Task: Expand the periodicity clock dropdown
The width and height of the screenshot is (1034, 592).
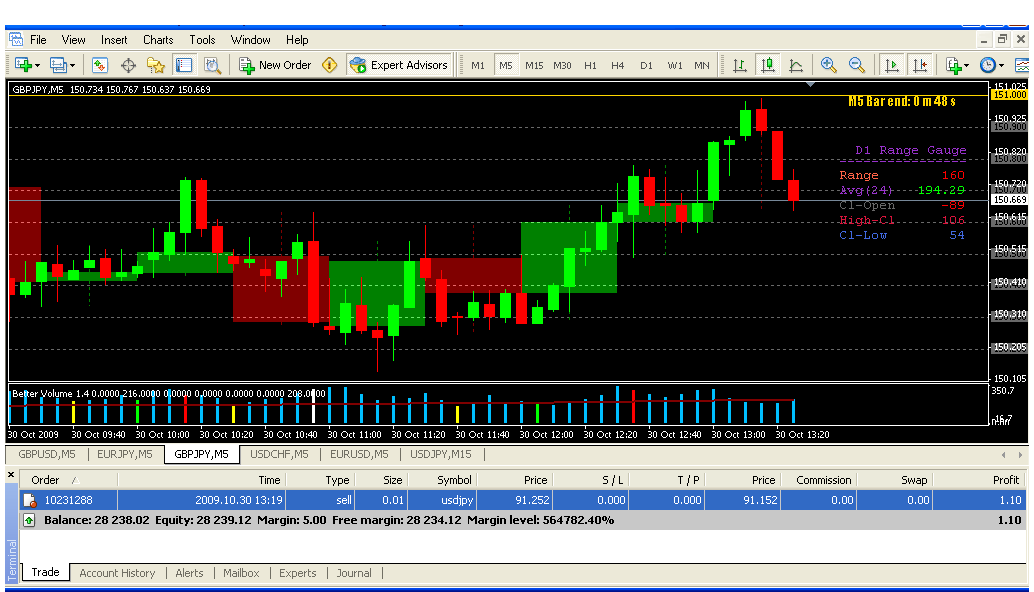Action: pos(1002,66)
